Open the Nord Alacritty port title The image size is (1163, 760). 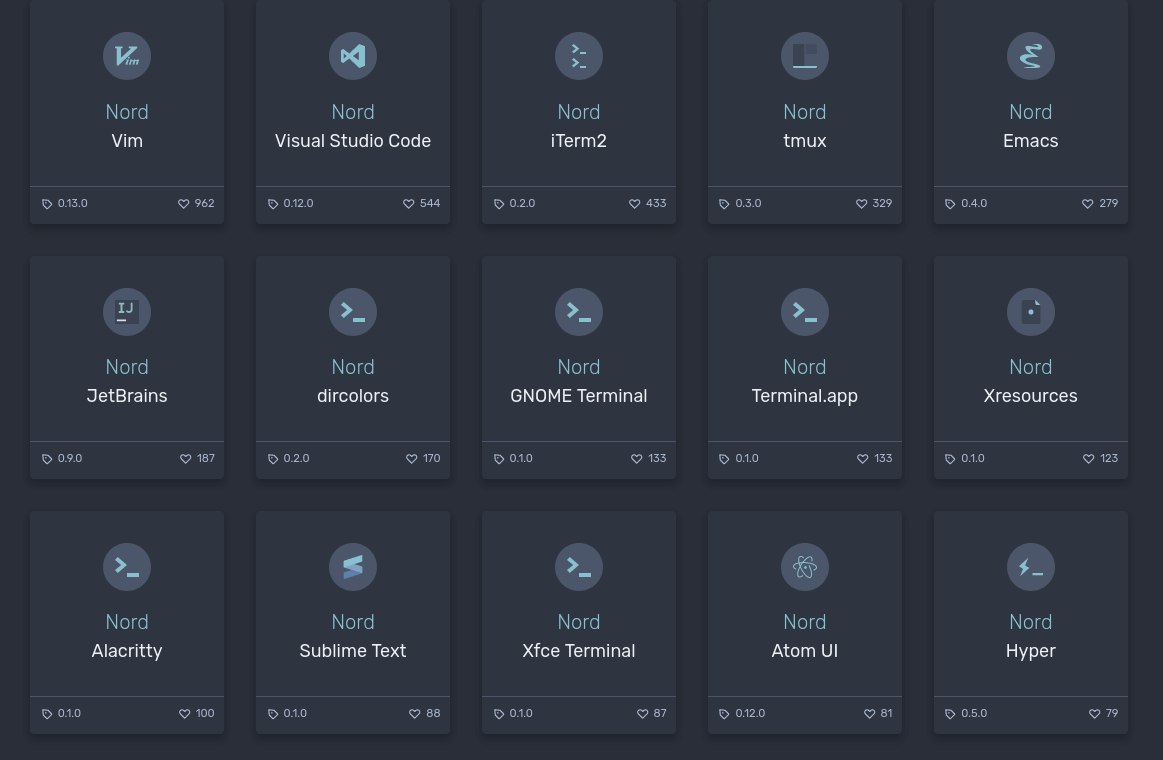point(127,636)
